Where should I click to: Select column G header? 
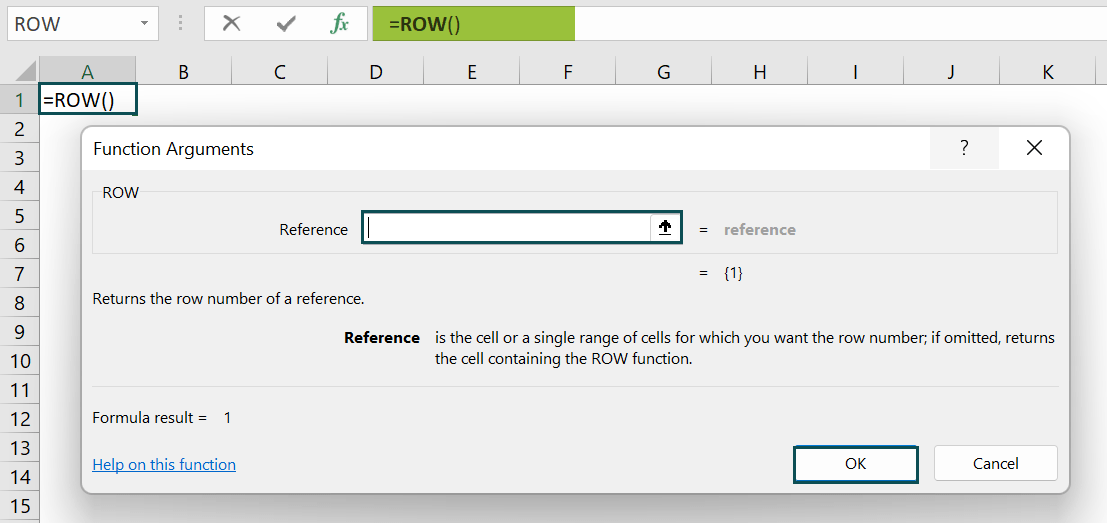coord(664,71)
